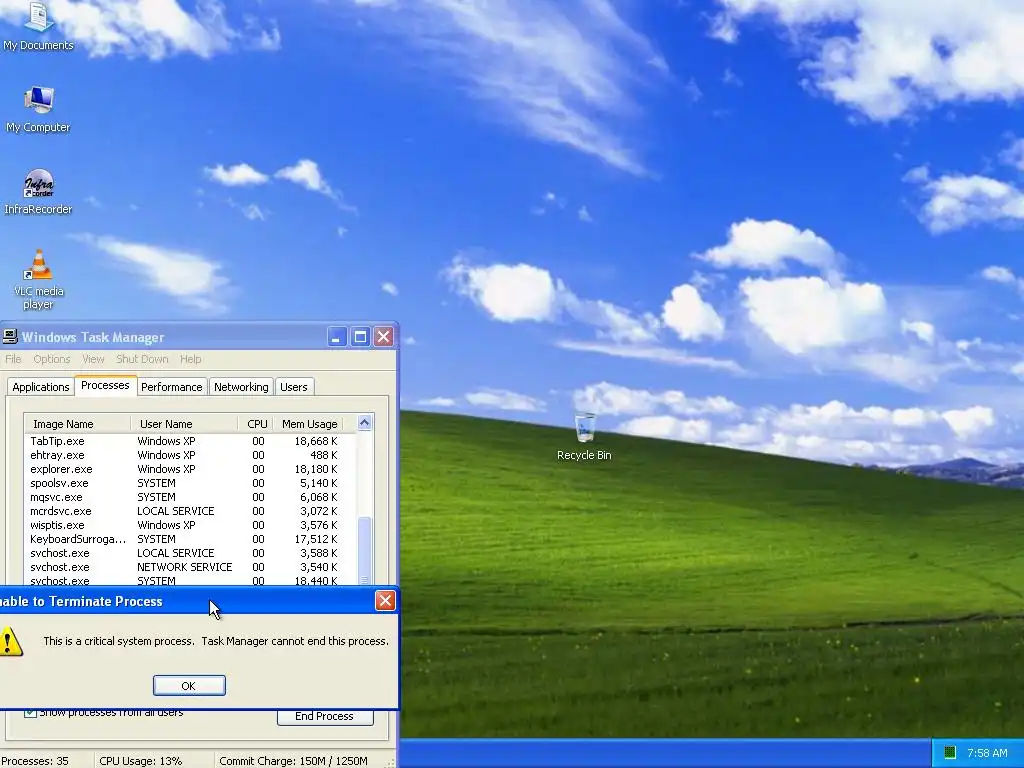Open the My Documents desktop icon
Image resolution: width=1024 pixels, height=768 pixels.
tap(38, 26)
